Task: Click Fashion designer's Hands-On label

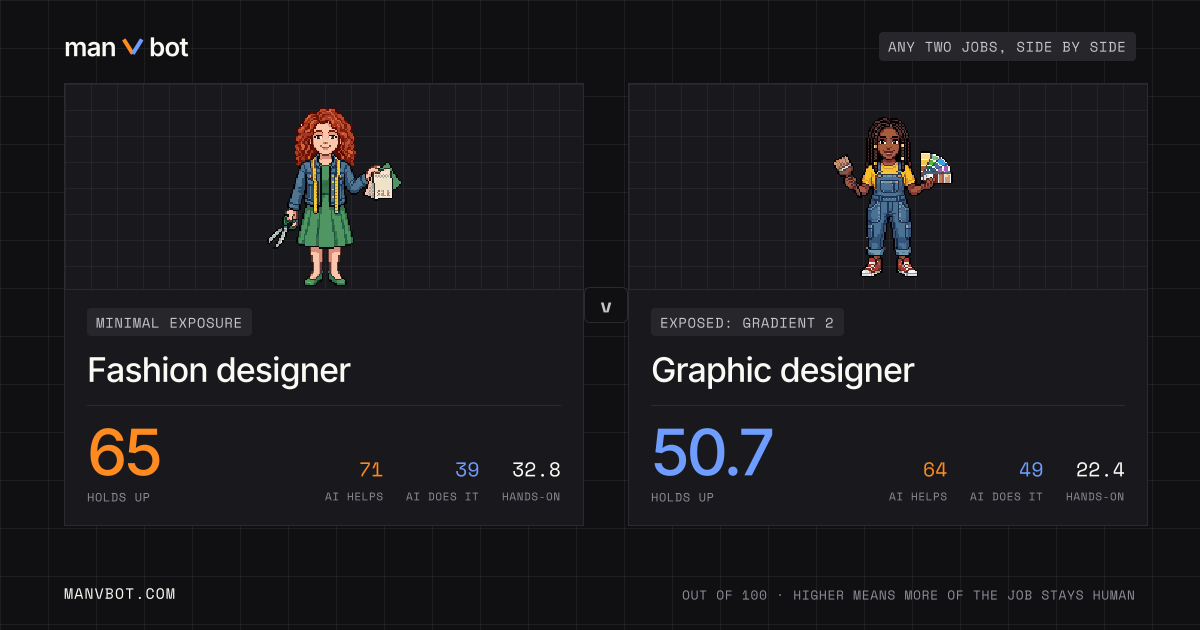Action: point(531,497)
